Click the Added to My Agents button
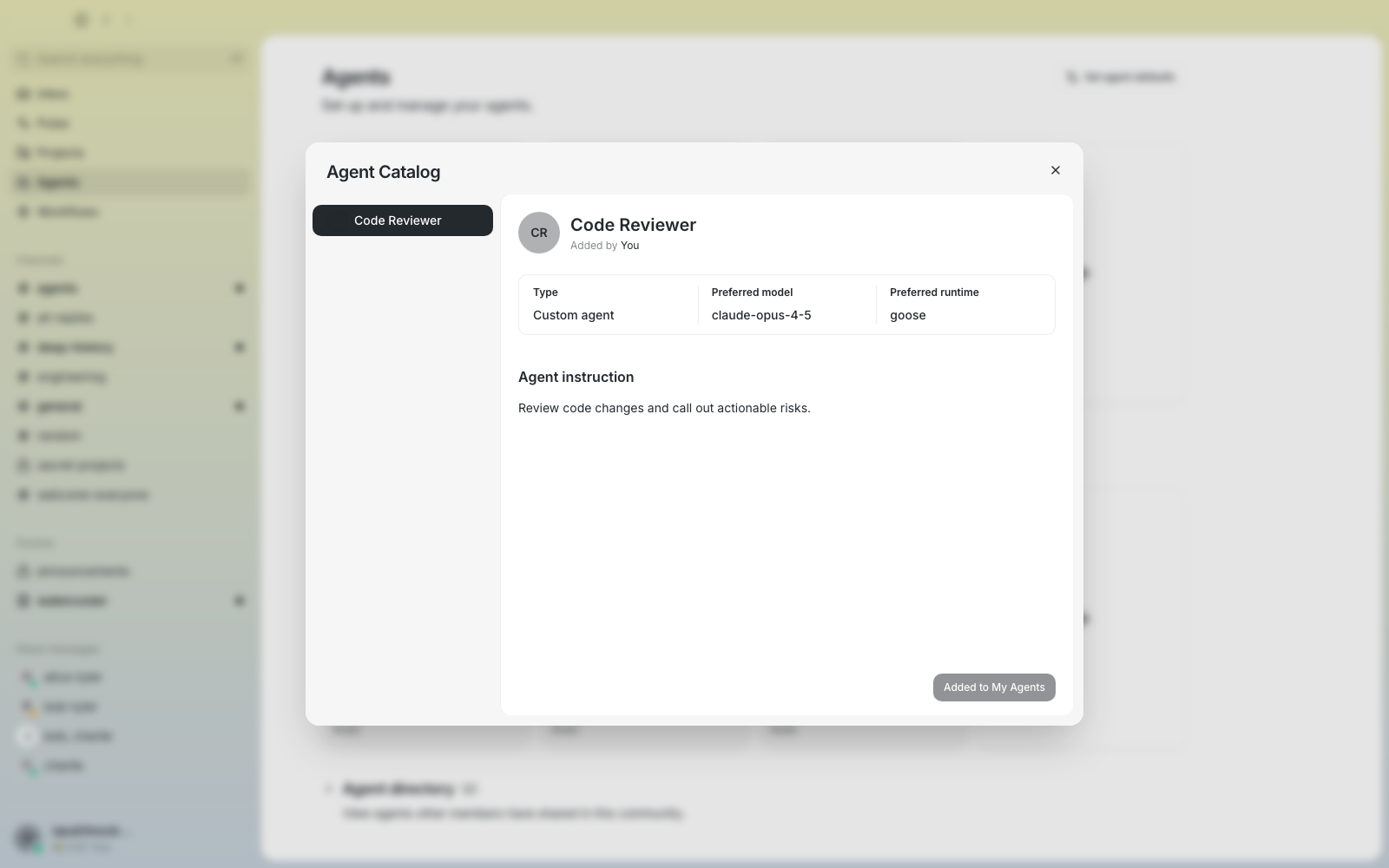The image size is (1389, 868). pyautogui.click(x=994, y=687)
